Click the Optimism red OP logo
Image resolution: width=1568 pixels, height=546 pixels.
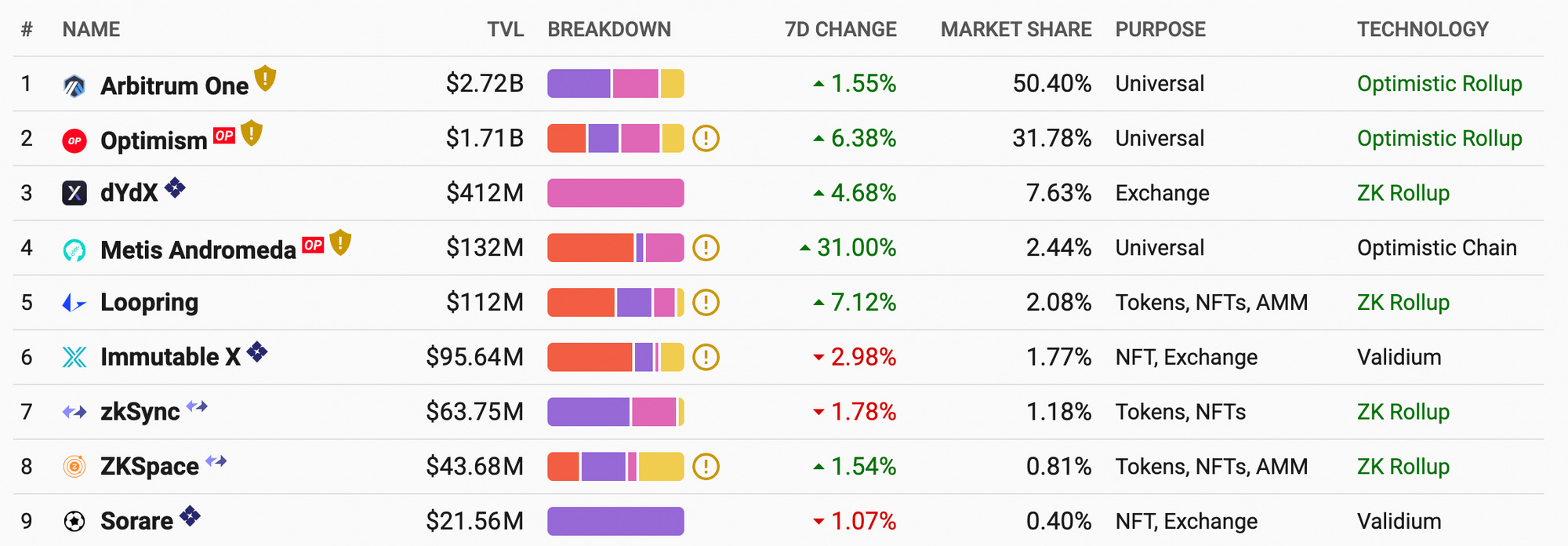pos(74,141)
